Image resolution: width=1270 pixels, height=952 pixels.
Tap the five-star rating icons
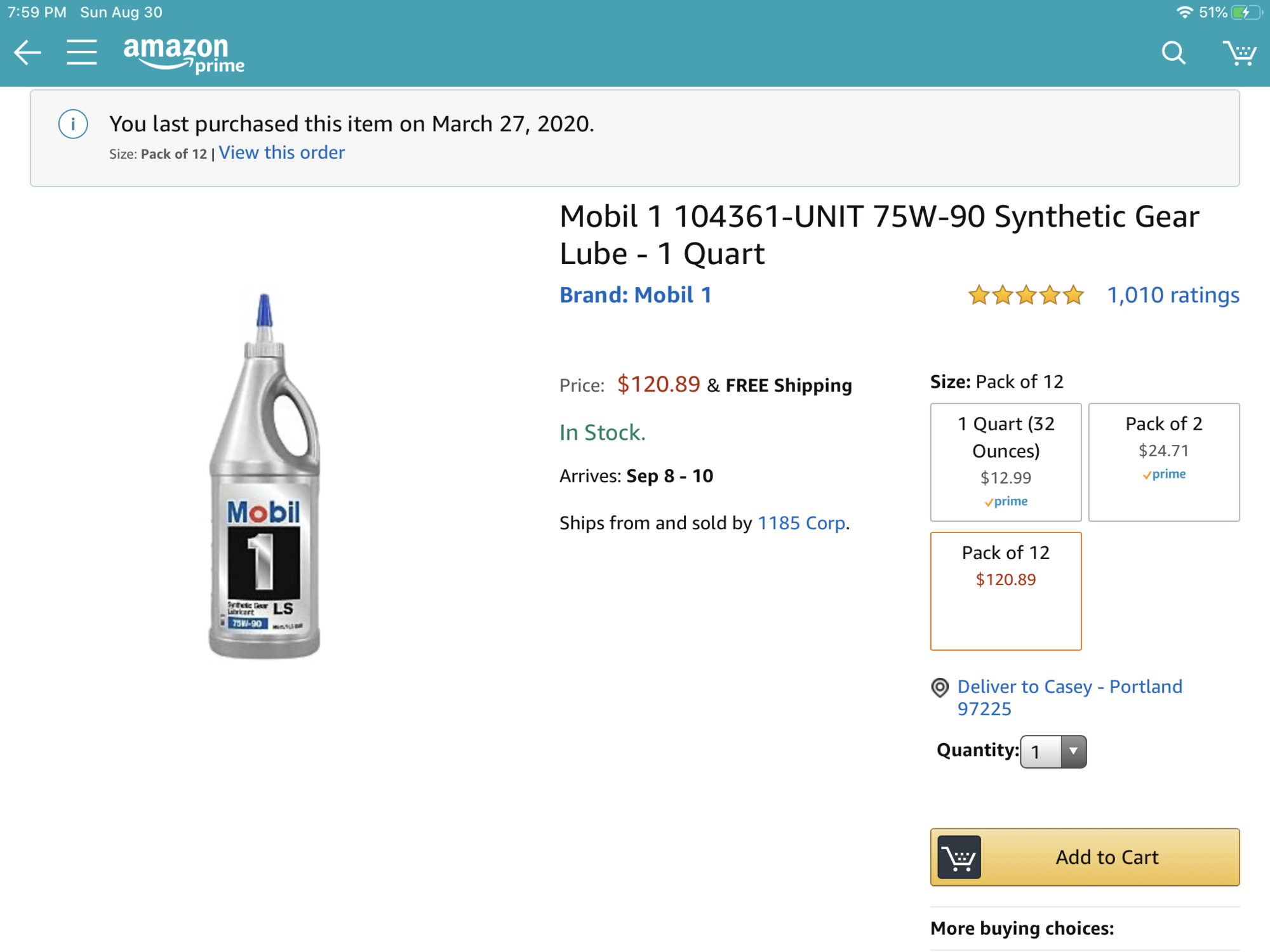1026,295
